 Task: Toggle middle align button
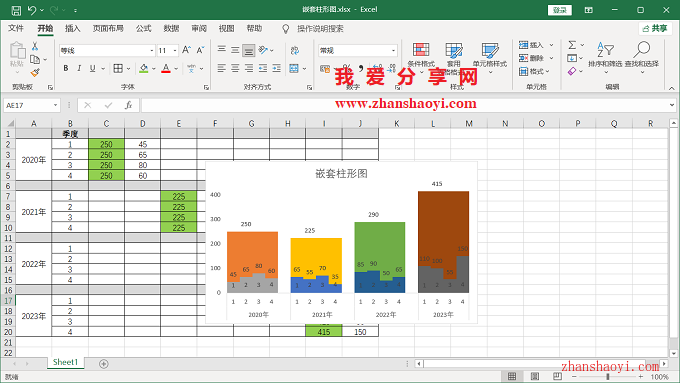[x=235, y=50]
